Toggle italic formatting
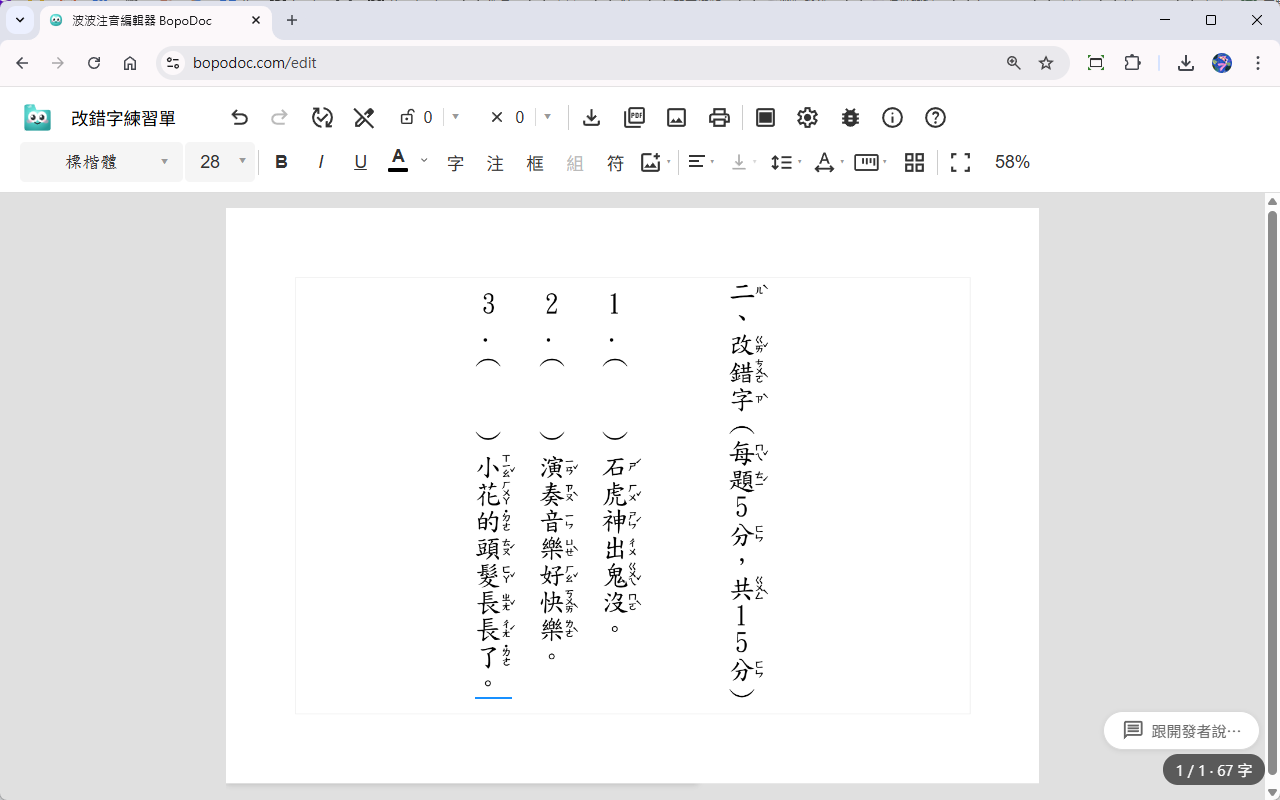Viewport: 1280px width, 800px height. (320, 161)
